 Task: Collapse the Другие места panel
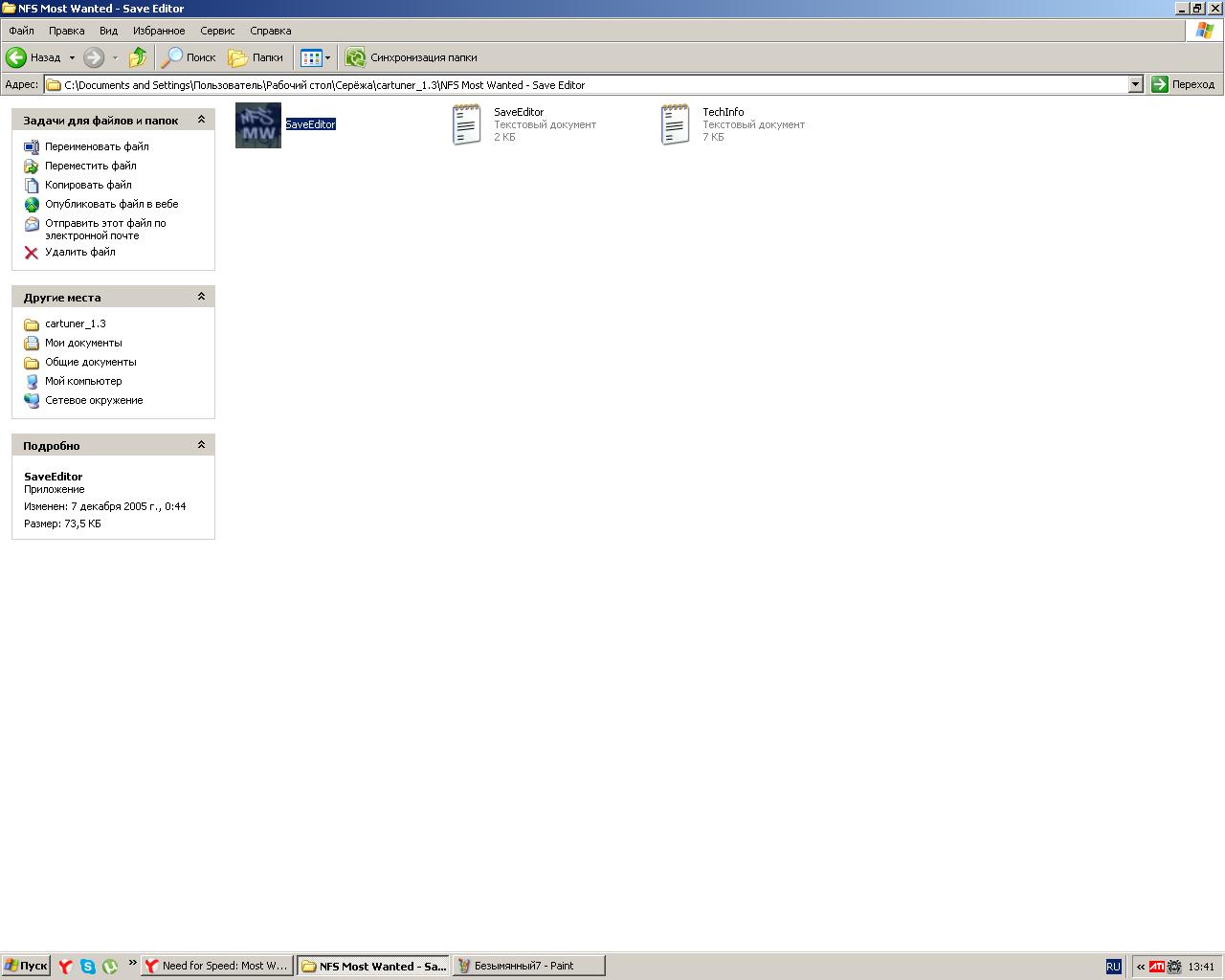point(201,297)
